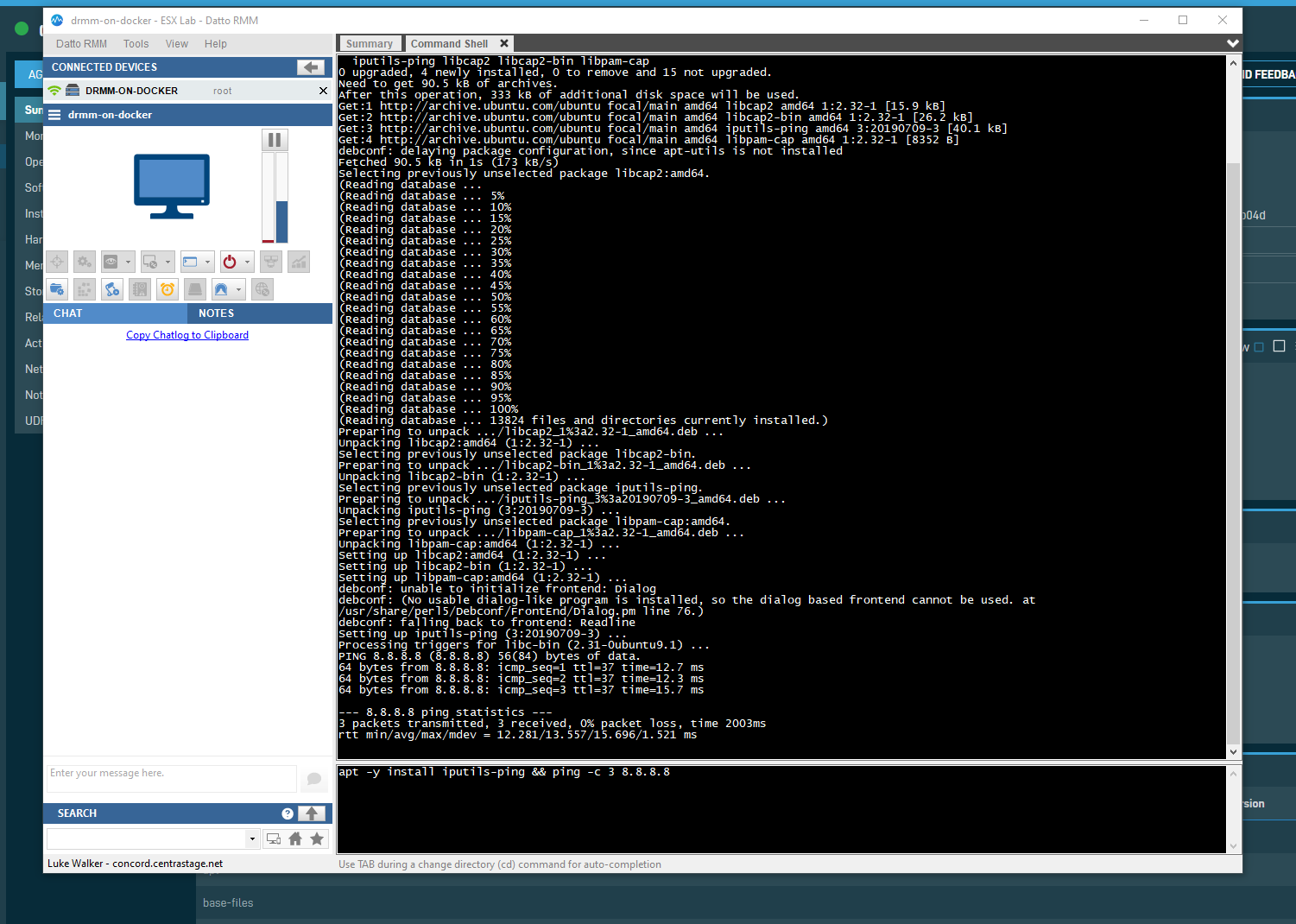Screen dimensions: 1296x924
Task: Expand the tunnel connection dropdown arrow
Action: point(239,289)
